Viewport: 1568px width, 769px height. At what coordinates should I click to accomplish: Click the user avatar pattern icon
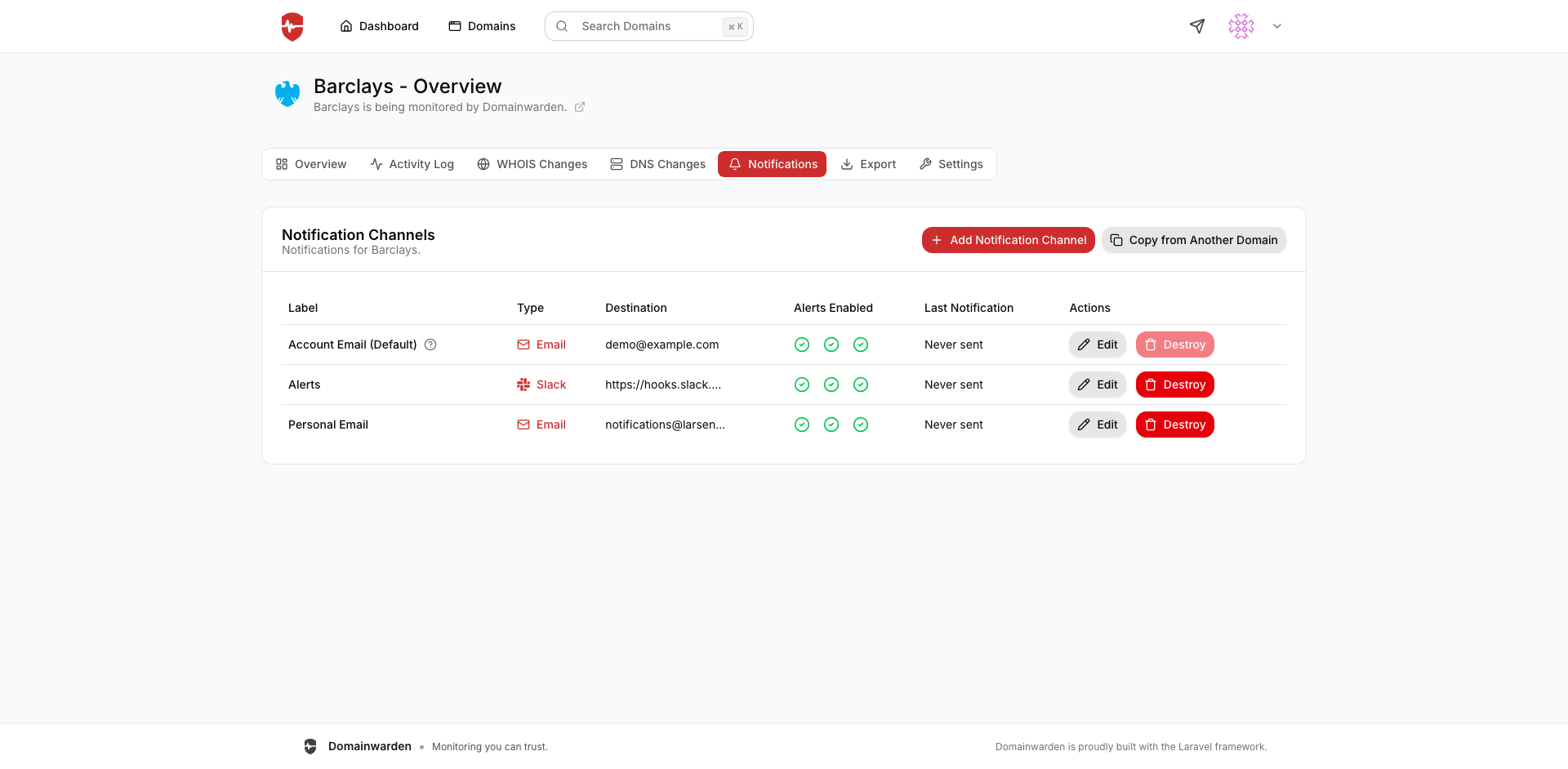pos(1241,26)
